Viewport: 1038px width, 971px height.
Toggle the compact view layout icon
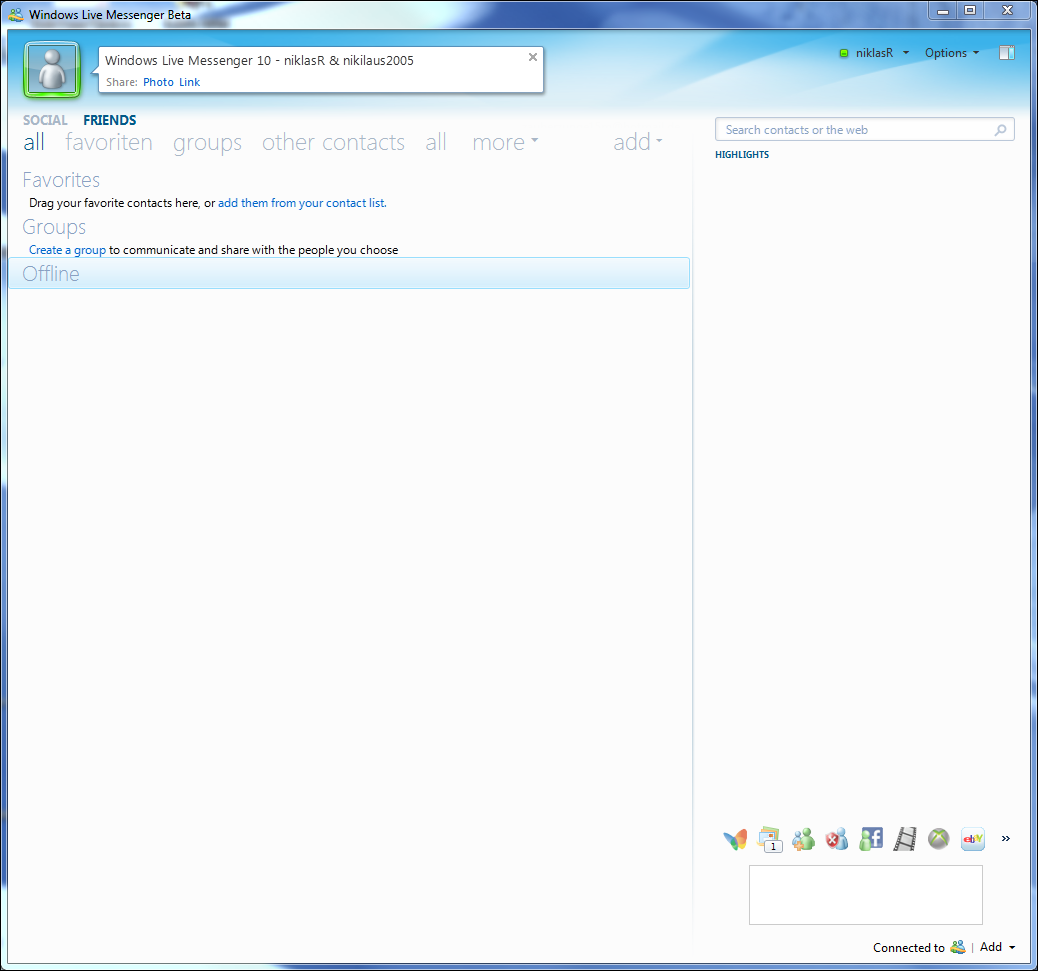[1006, 53]
